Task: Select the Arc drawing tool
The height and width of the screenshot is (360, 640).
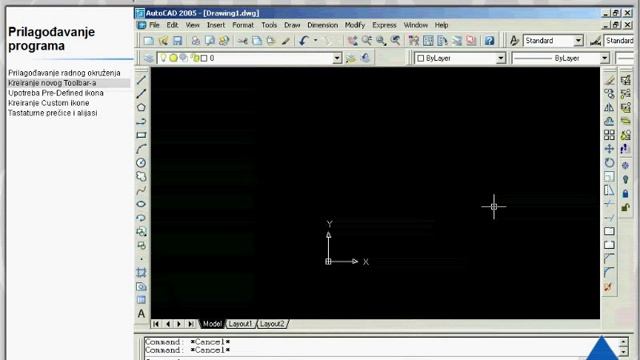Action: click(141, 149)
